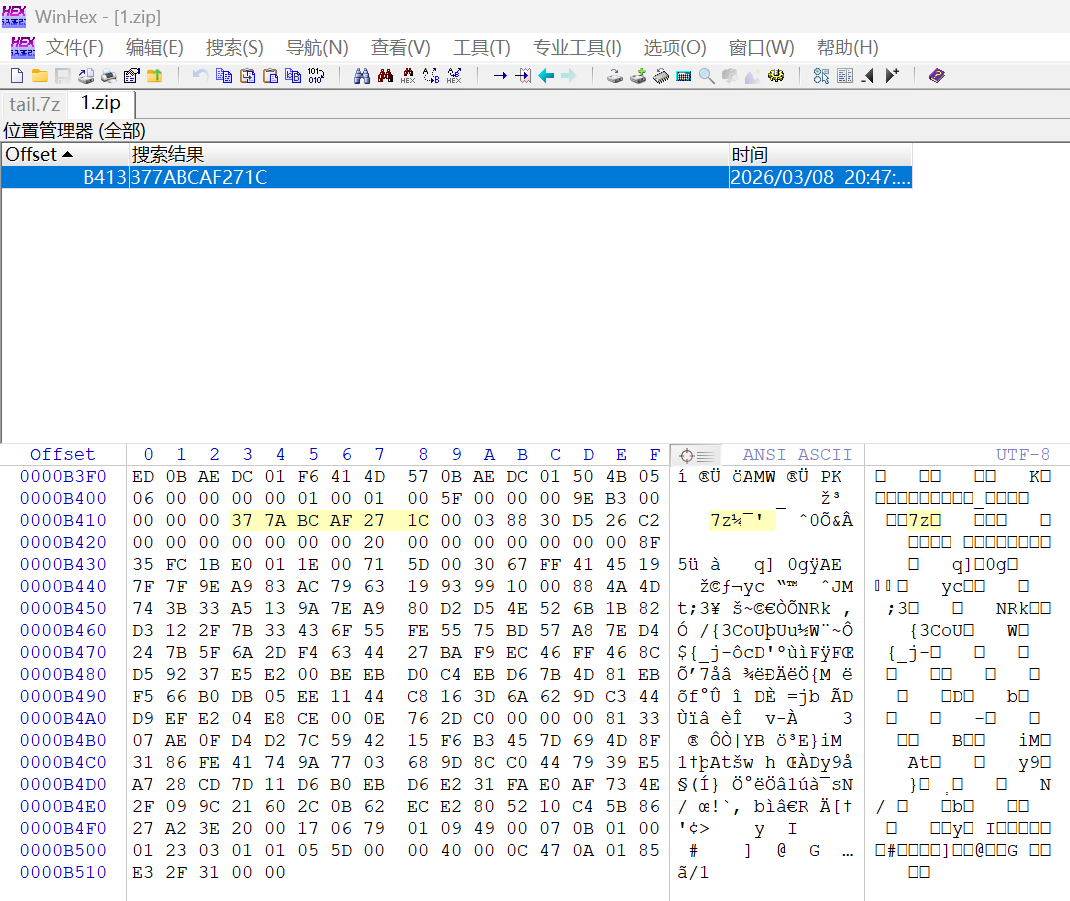Click the purple help book icon
The image size is (1070, 901).
tap(936, 76)
